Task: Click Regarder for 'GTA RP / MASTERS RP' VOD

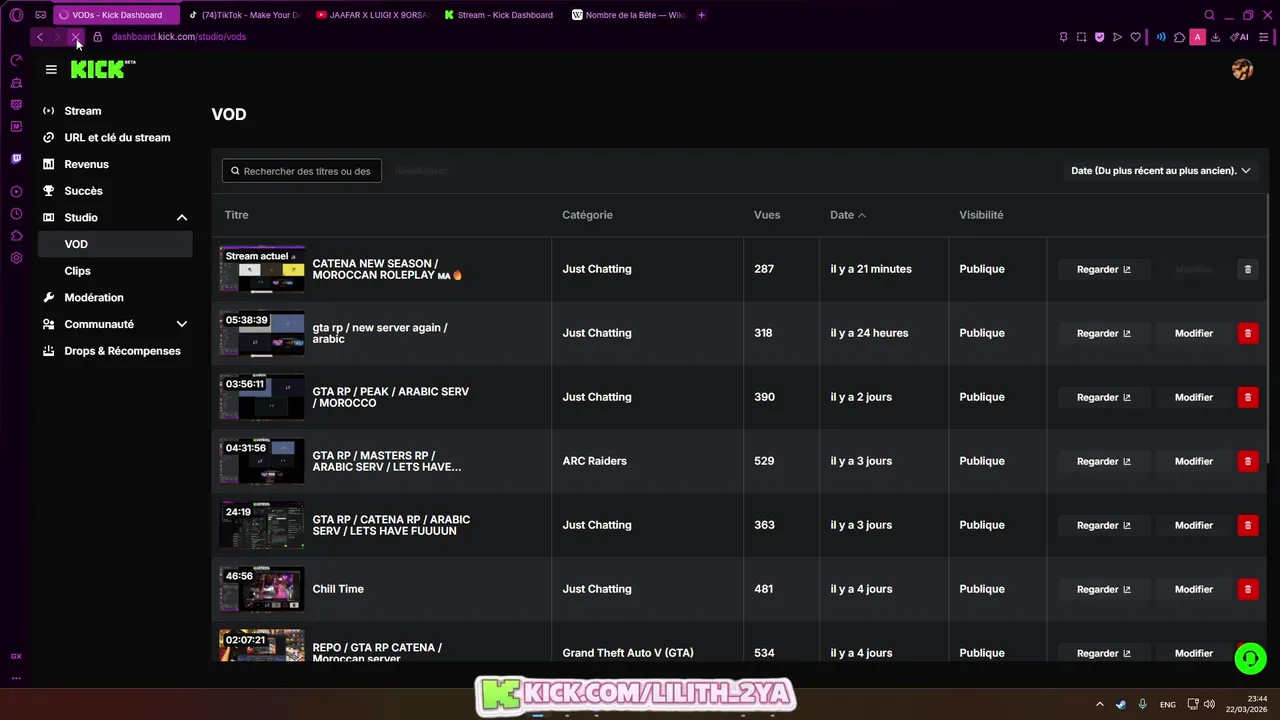Action: point(1104,461)
